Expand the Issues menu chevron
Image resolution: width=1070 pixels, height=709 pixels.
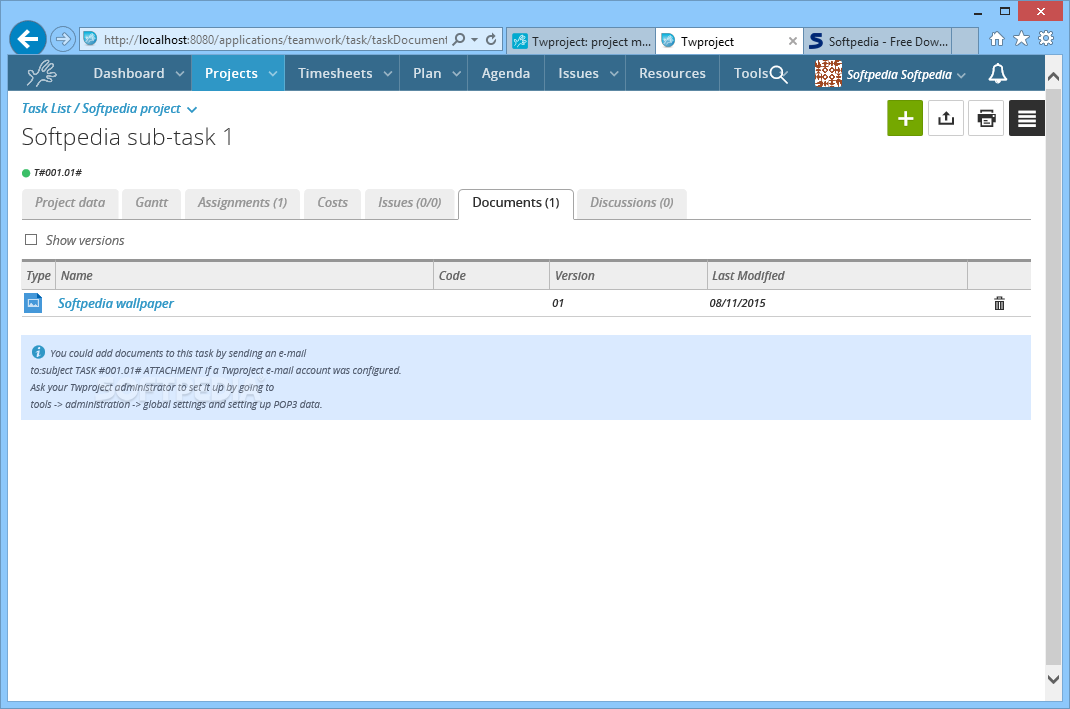[x=613, y=74]
